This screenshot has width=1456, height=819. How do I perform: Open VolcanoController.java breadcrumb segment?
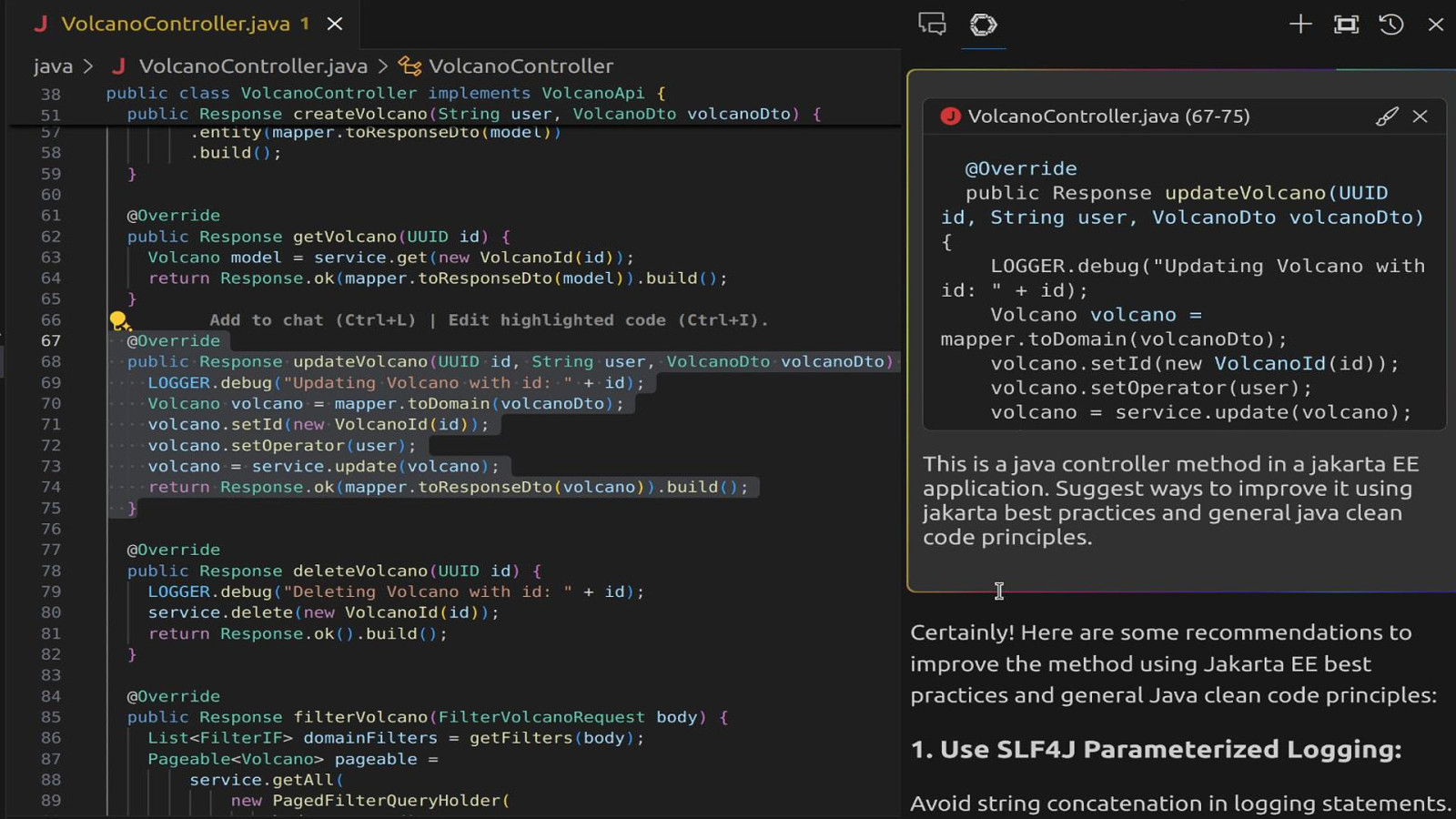click(253, 66)
